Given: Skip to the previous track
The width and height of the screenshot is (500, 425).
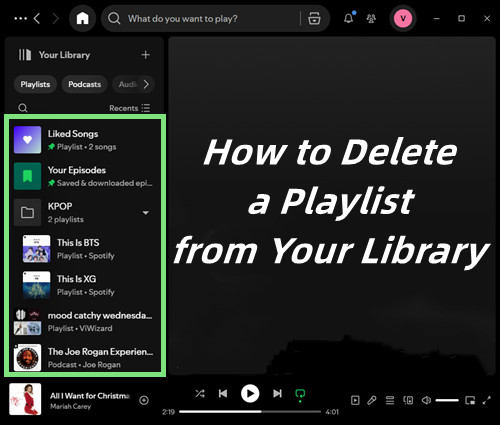Looking at the screenshot, I should [223, 393].
